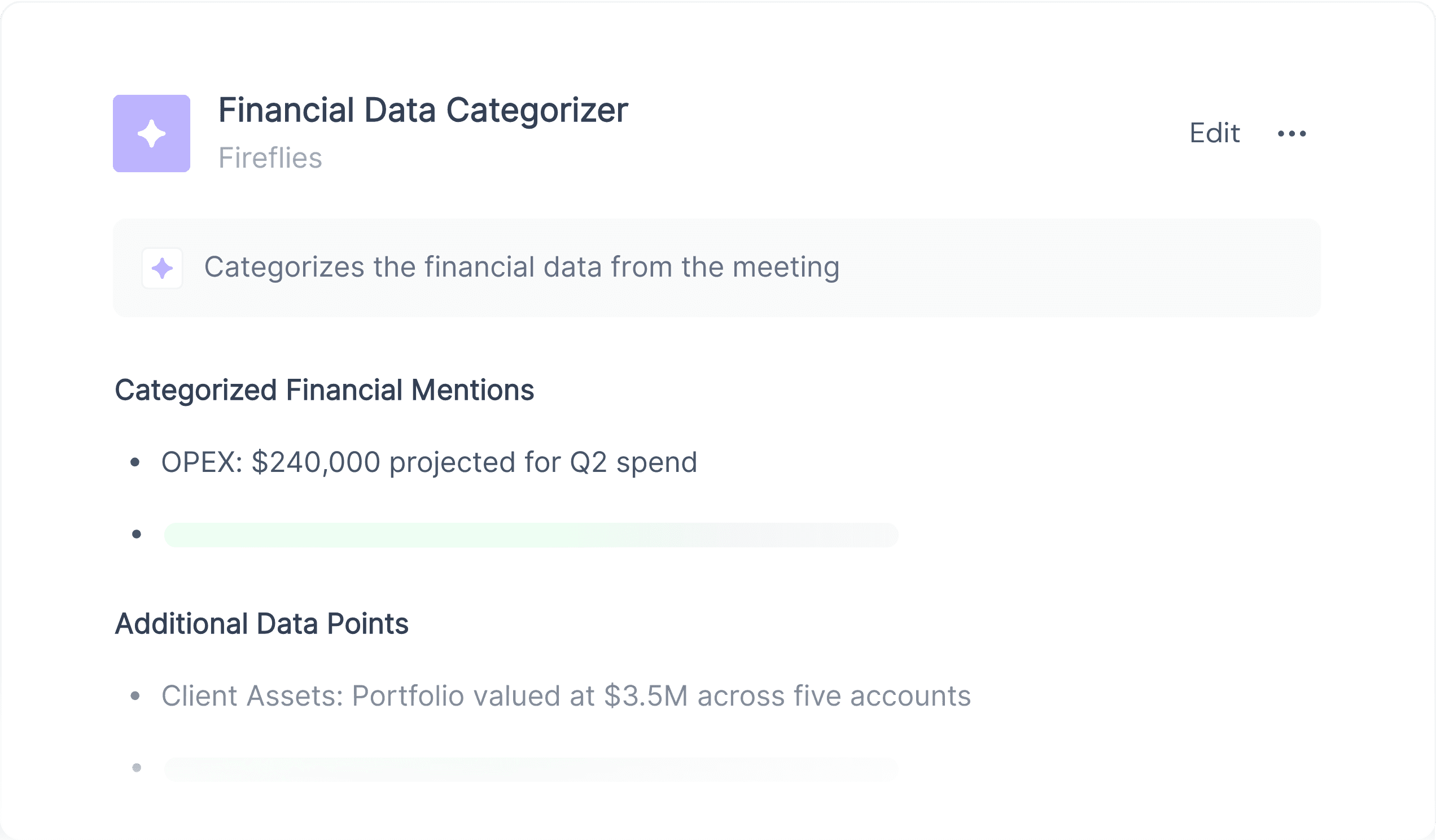This screenshot has width=1436, height=840.
Task: Click the bullet dot before Client Assets
Action: pyautogui.click(x=135, y=696)
